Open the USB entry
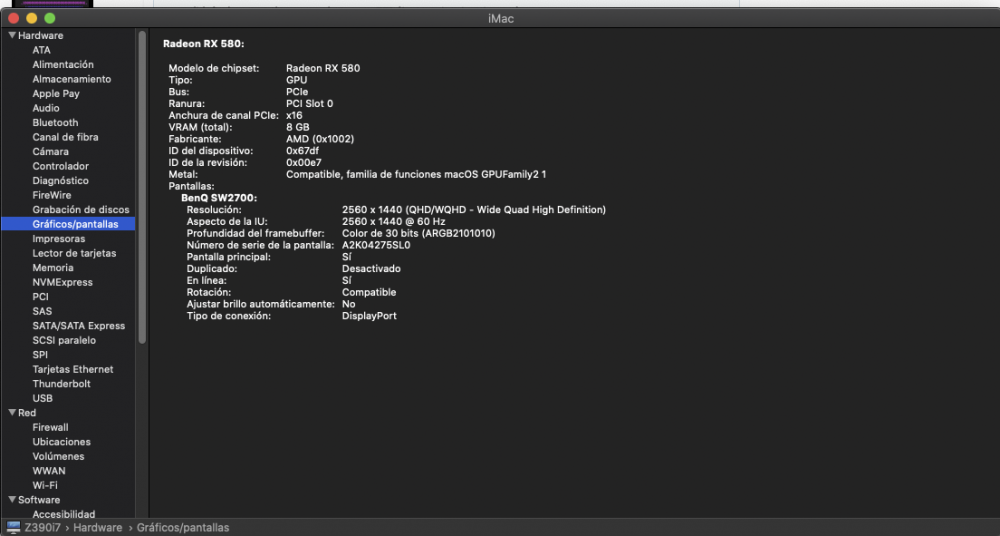The image size is (1000, 536). (x=43, y=398)
